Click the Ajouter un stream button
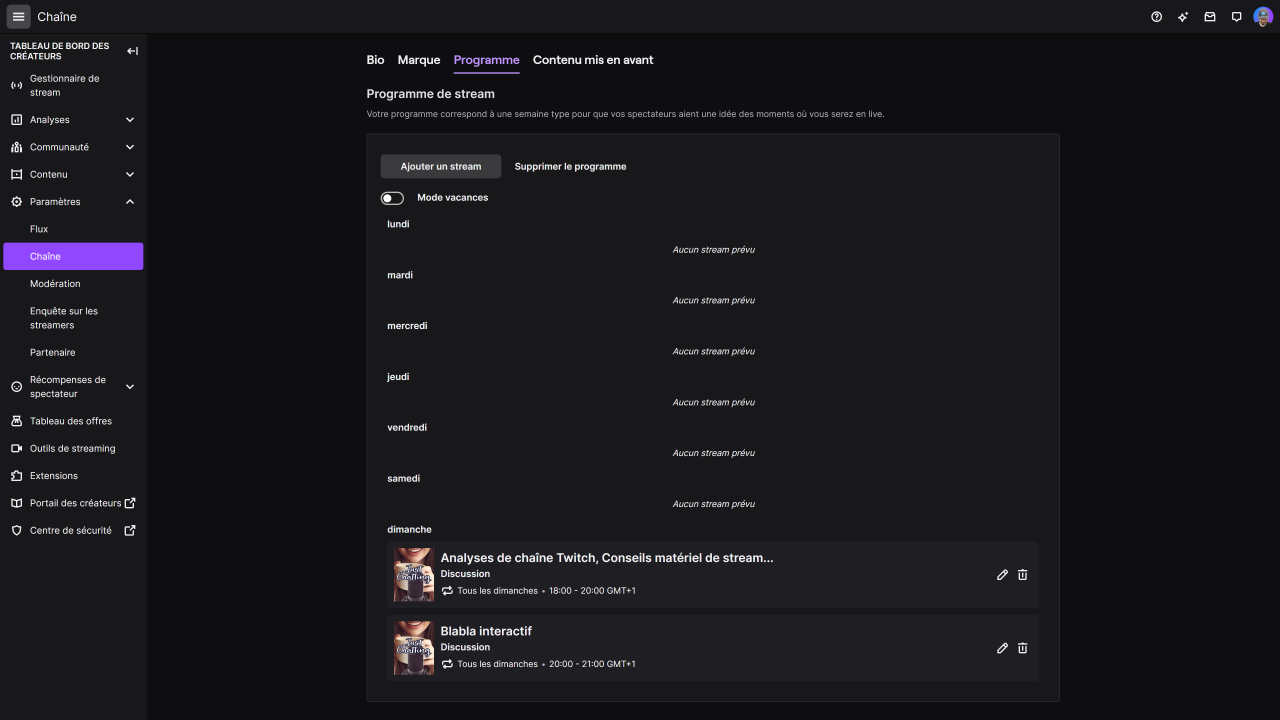This screenshot has height=720, width=1280. 441,167
